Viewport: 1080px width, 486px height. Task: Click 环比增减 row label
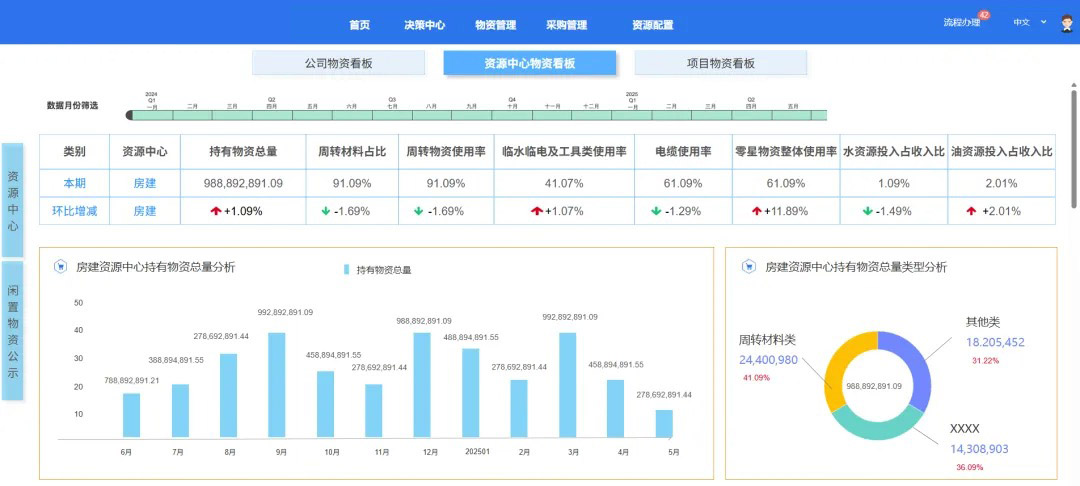pos(74,211)
